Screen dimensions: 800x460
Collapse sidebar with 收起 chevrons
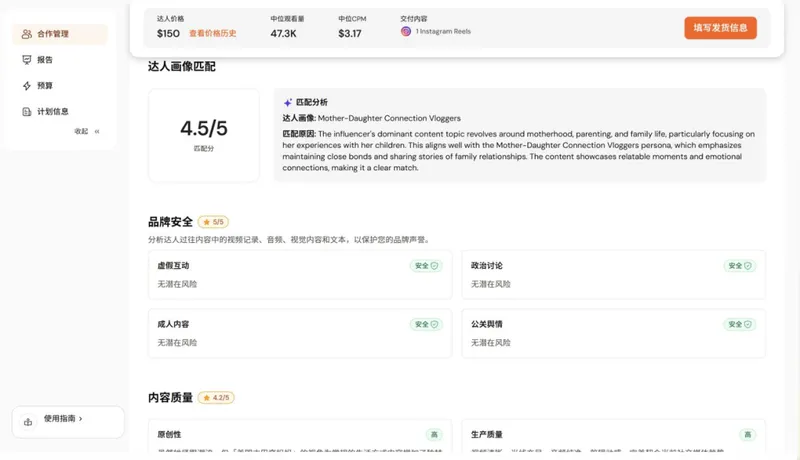click(x=97, y=131)
